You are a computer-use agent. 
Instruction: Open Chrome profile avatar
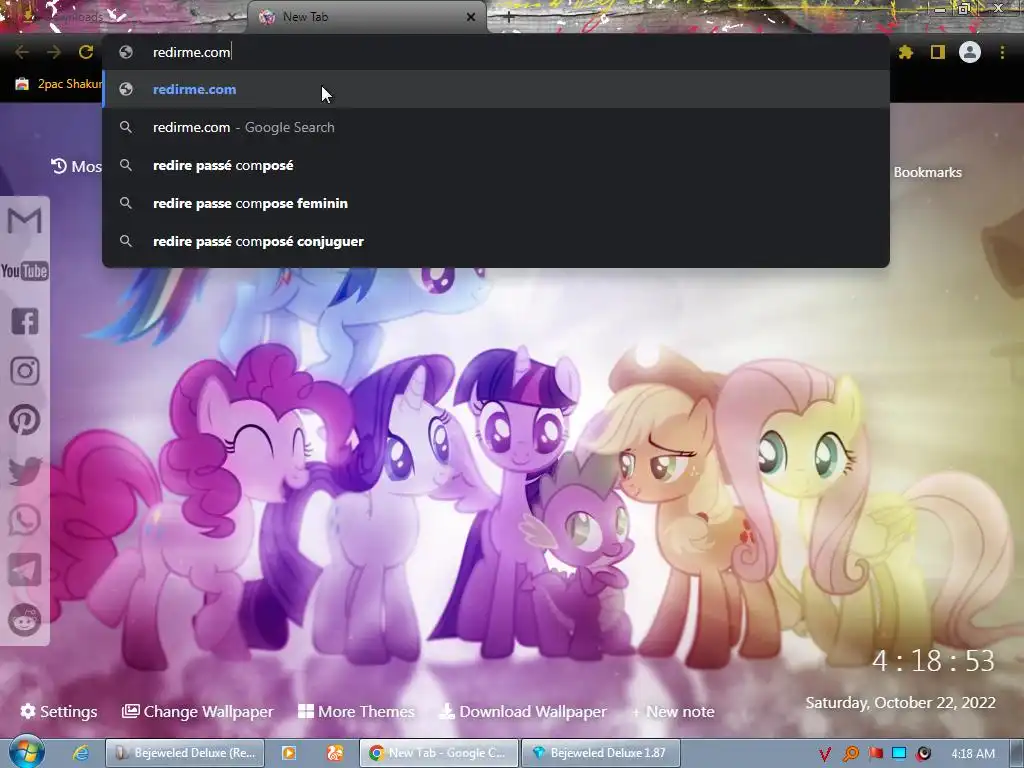[x=970, y=52]
